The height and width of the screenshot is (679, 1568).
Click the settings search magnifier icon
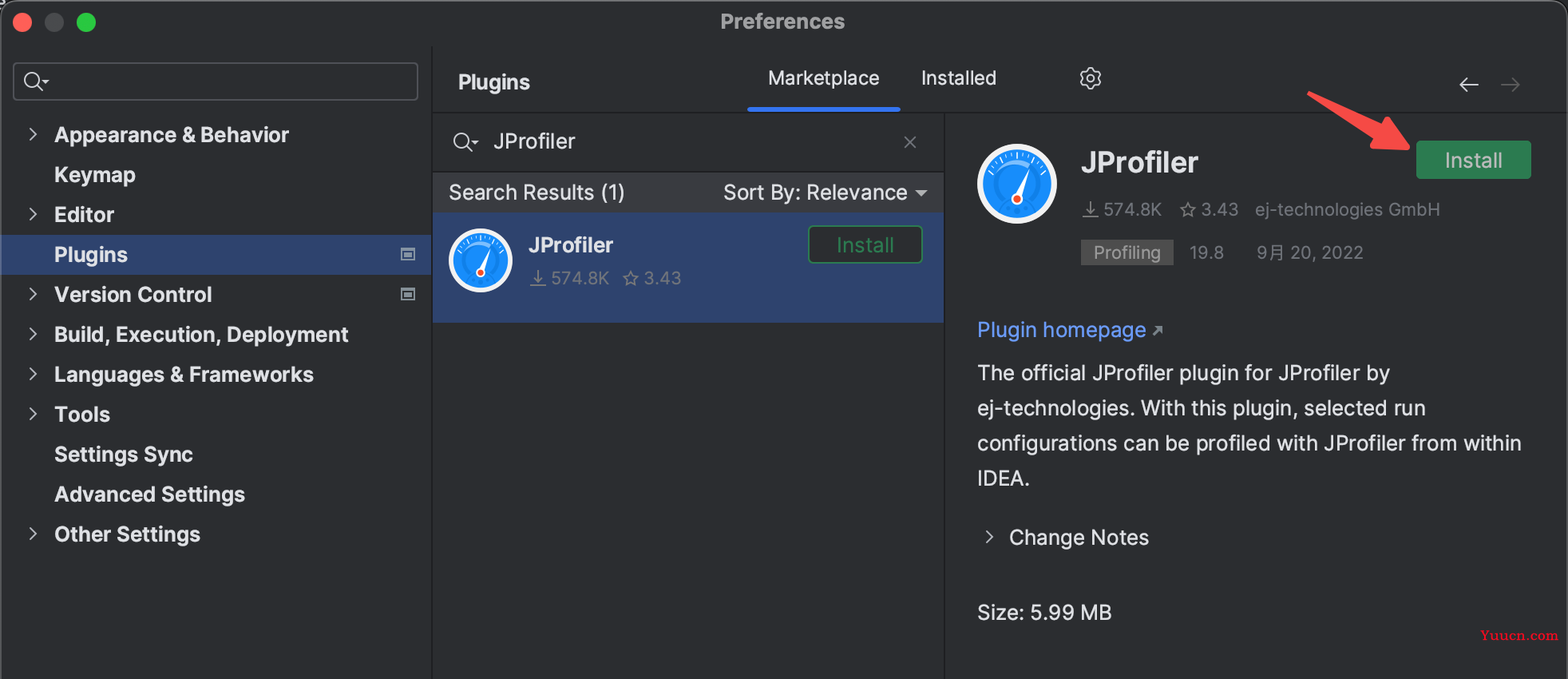(36, 81)
